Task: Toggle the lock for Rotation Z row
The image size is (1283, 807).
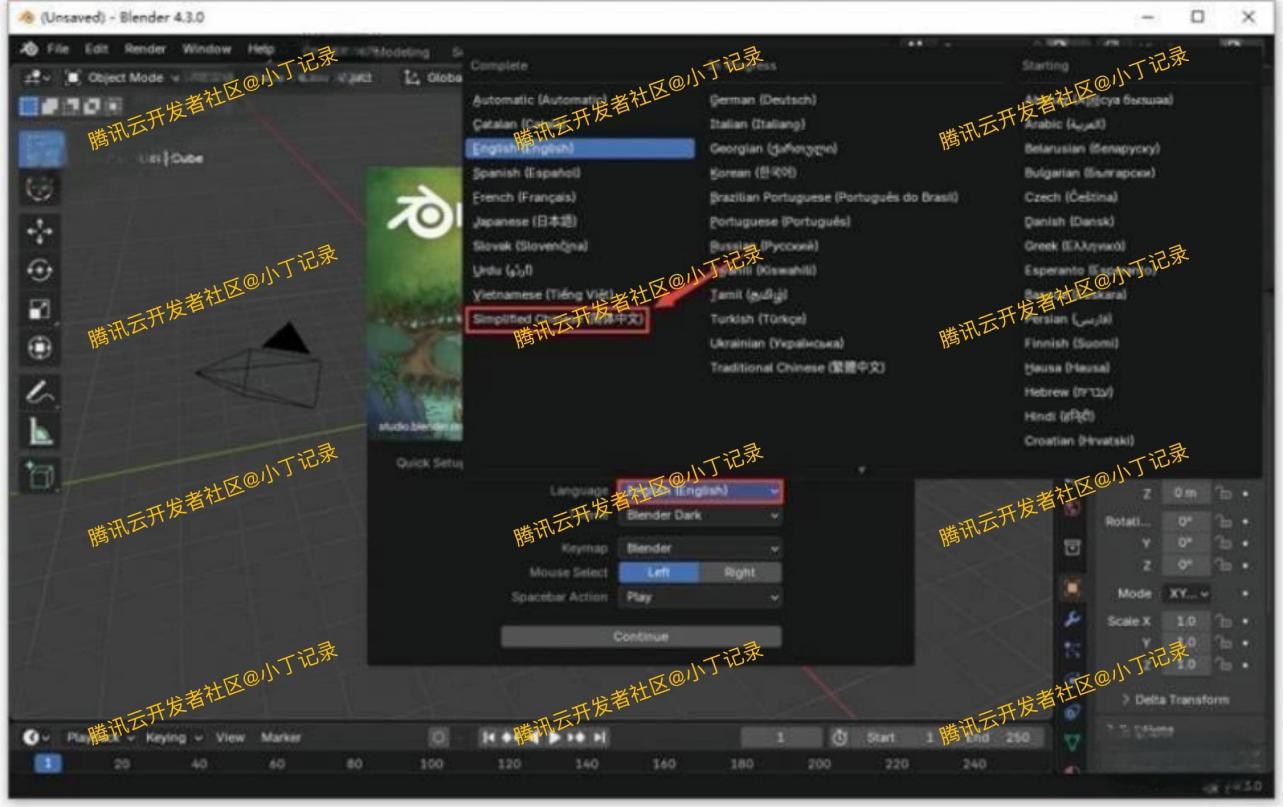Action: 1222,565
